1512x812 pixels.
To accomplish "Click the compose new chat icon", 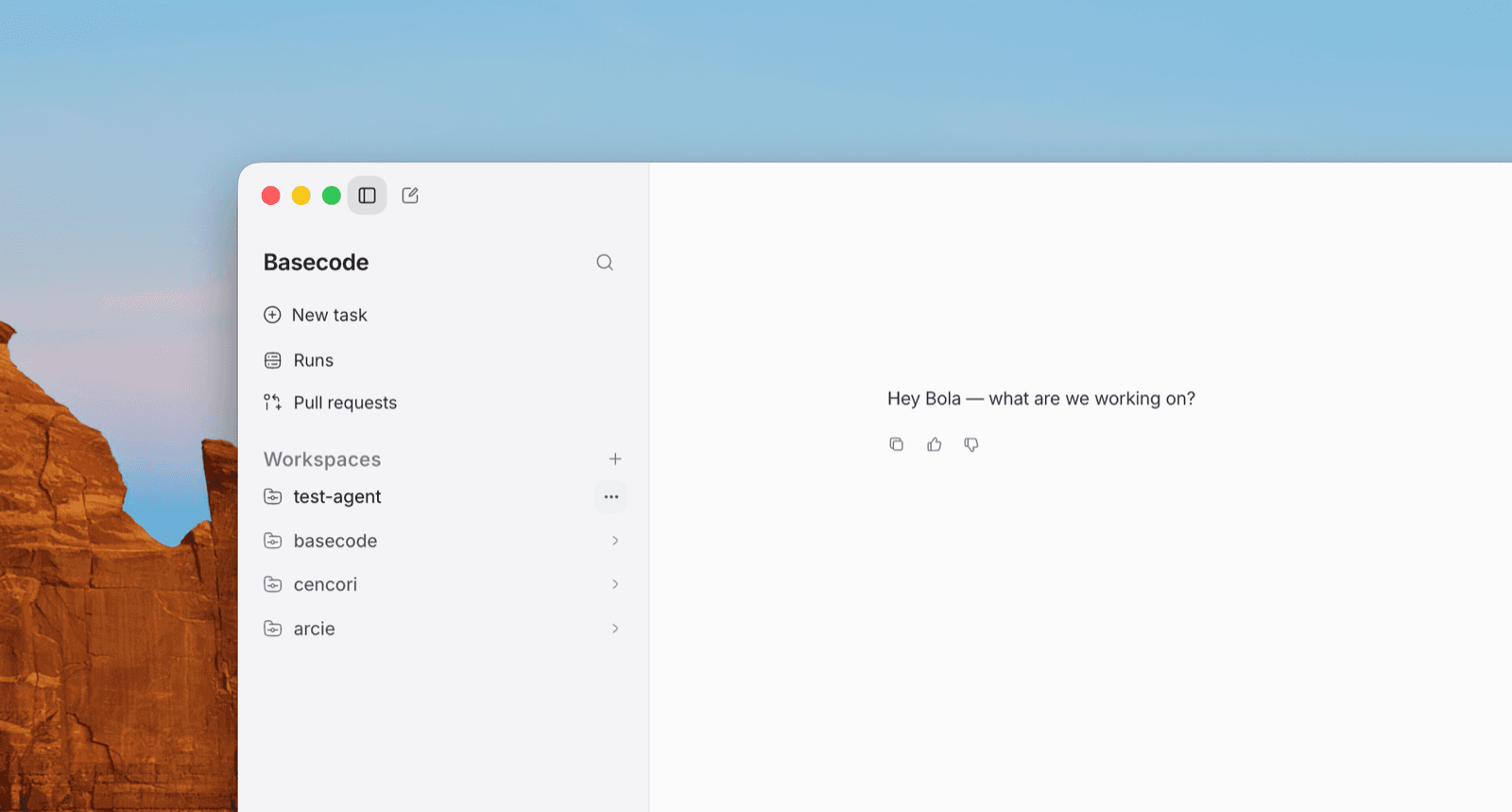I will coord(410,196).
